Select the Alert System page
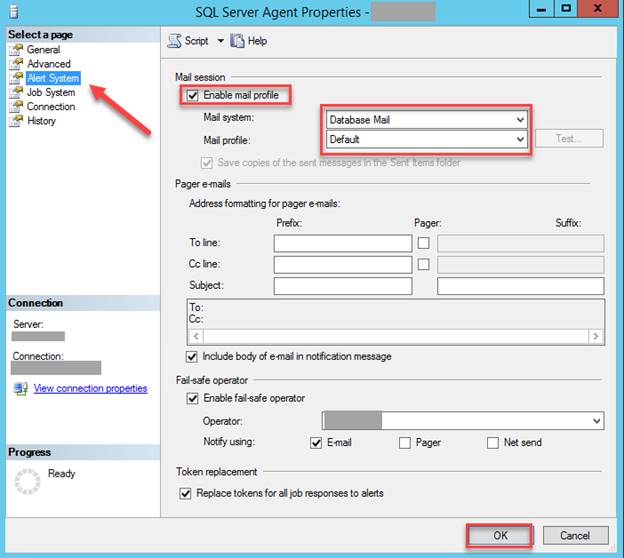The image size is (624, 558). 53,78
